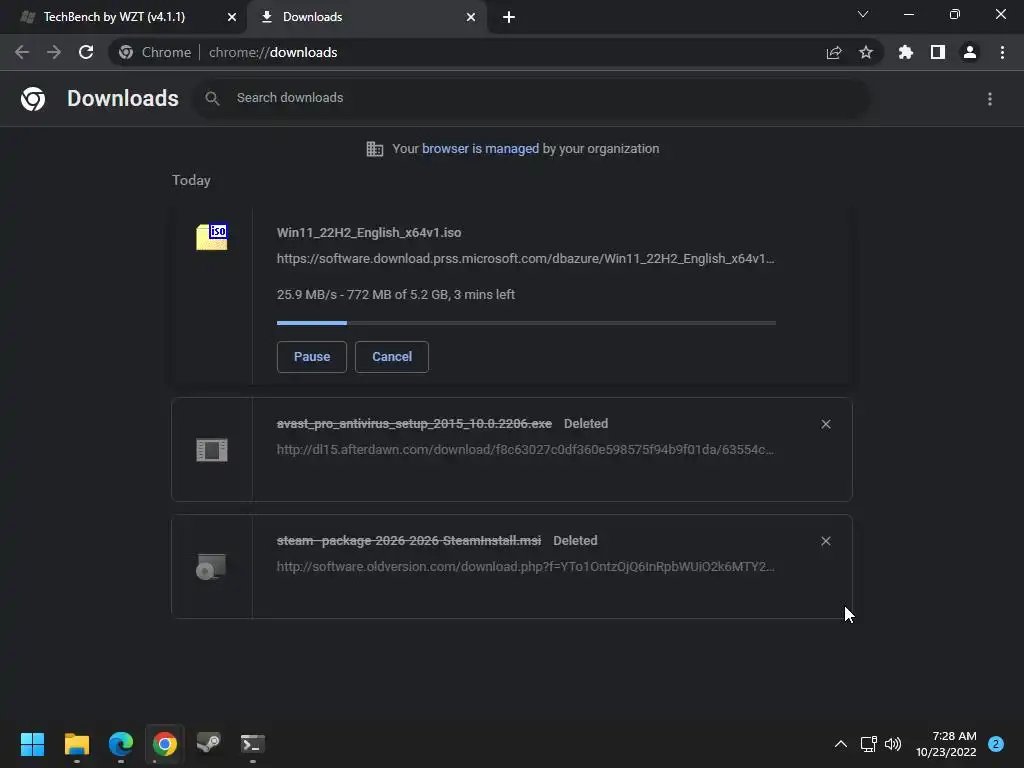Viewport: 1024px width, 768px height.
Task: Click the search magnifier icon
Action: (x=212, y=99)
